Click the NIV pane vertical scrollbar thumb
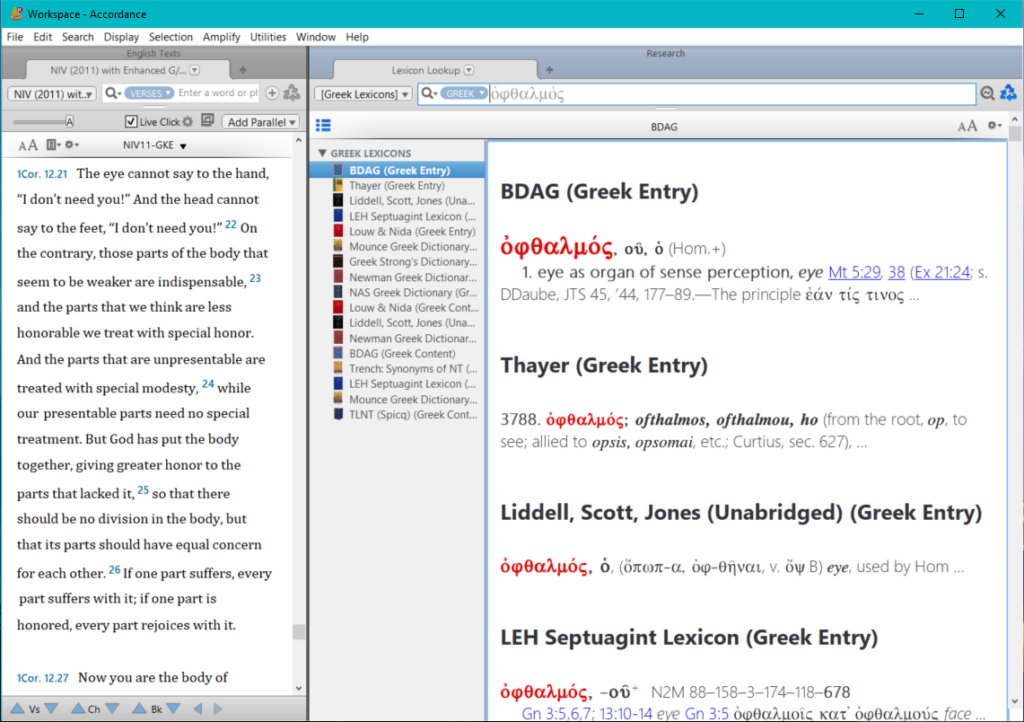 [x=298, y=631]
